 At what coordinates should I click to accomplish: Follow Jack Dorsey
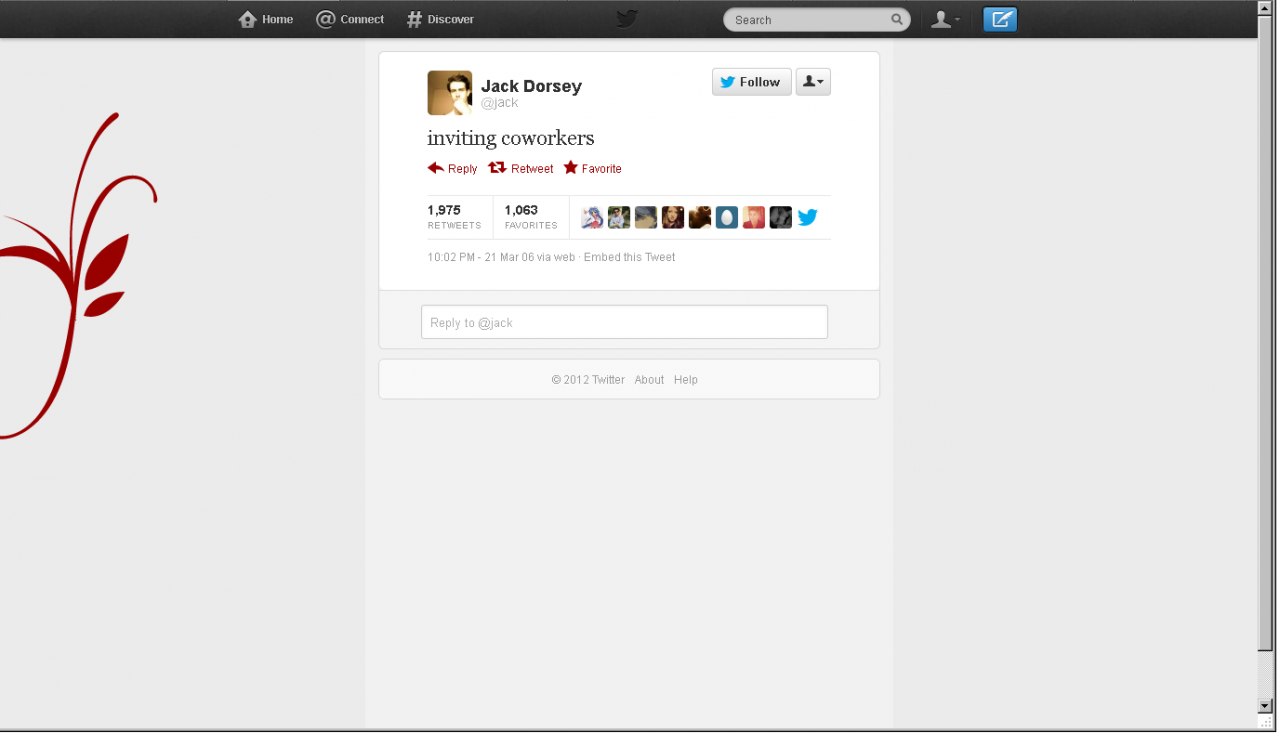click(x=752, y=82)
